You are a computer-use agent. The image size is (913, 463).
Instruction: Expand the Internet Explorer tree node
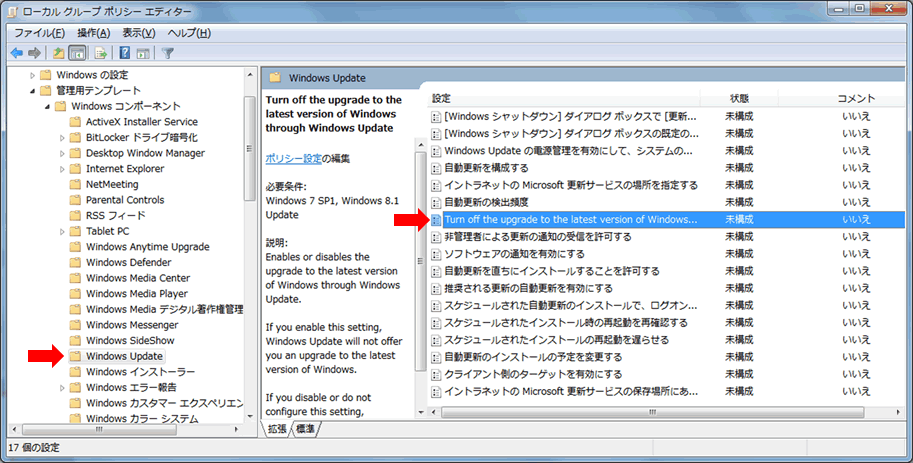pos(62,169)
